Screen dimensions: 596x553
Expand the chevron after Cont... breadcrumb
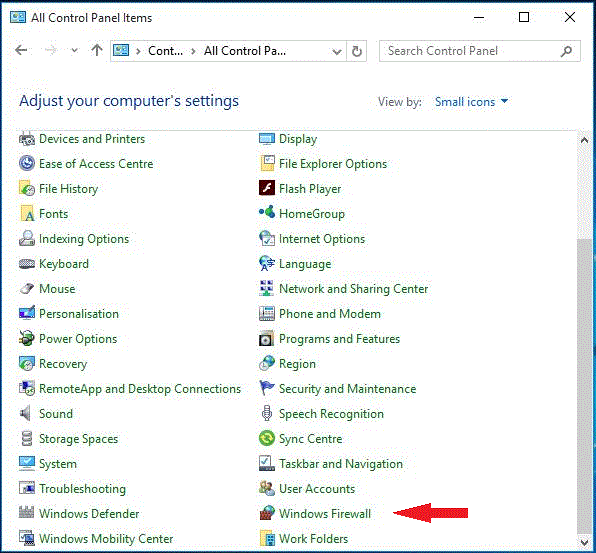point(193,51)
